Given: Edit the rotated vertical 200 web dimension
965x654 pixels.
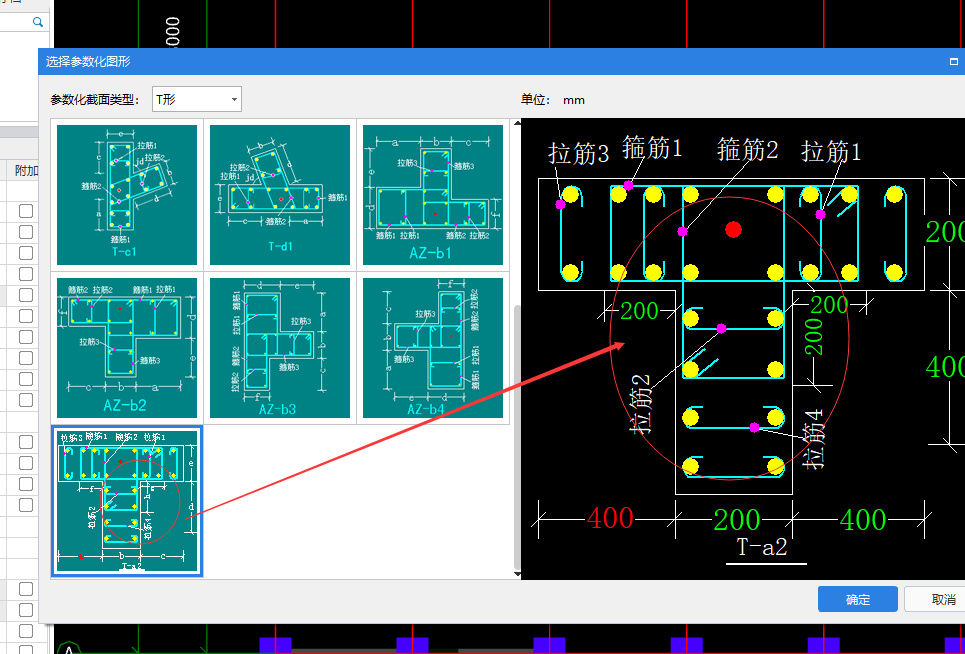Looking at the screenshot, I should pos(814,336).
